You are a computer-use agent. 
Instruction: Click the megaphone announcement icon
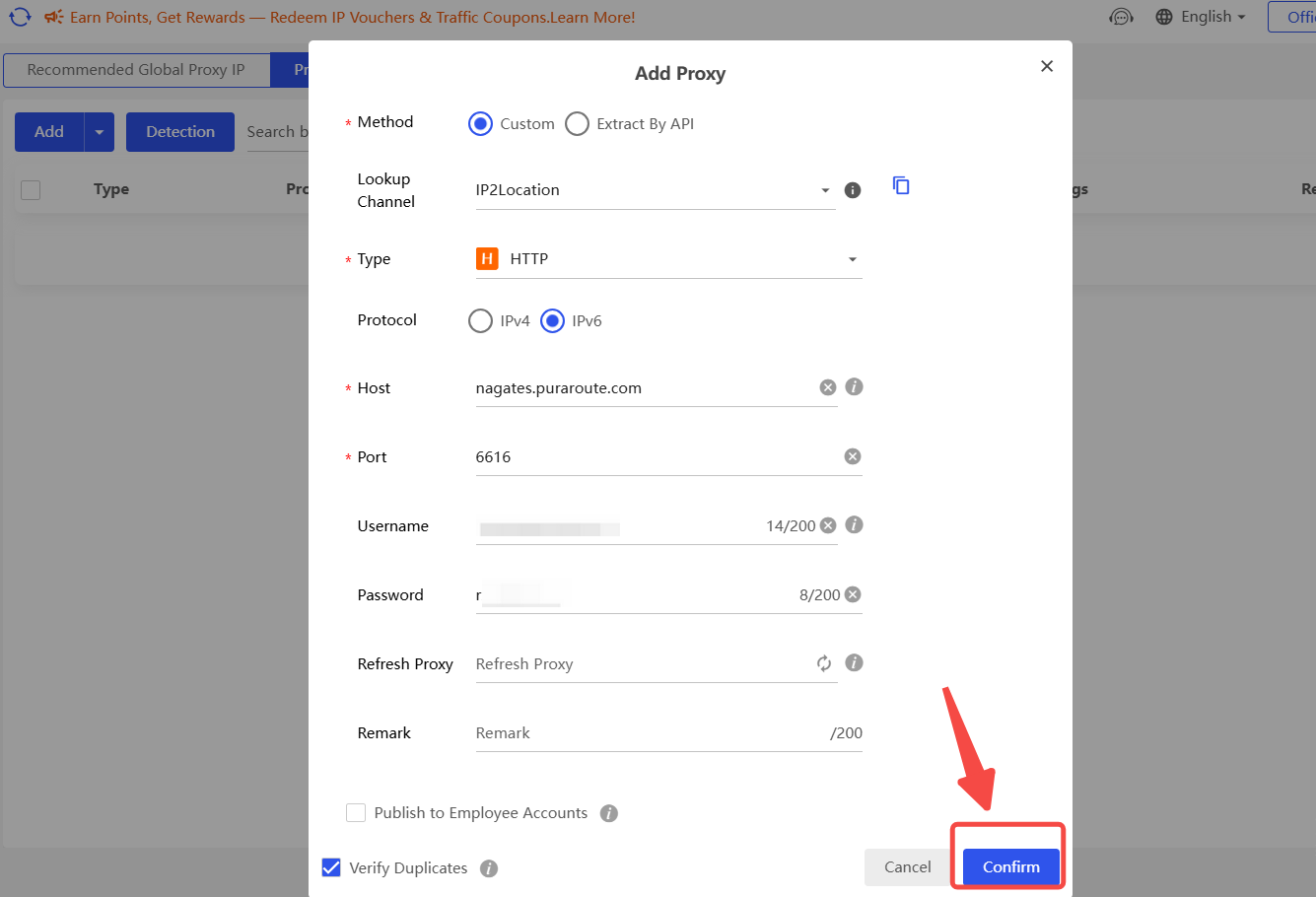53,17
